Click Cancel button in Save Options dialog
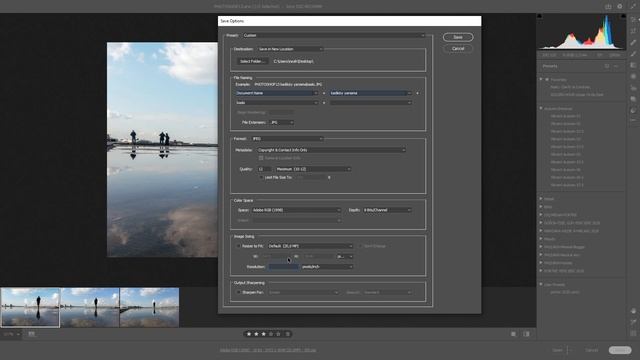 (x=458, y=49)
